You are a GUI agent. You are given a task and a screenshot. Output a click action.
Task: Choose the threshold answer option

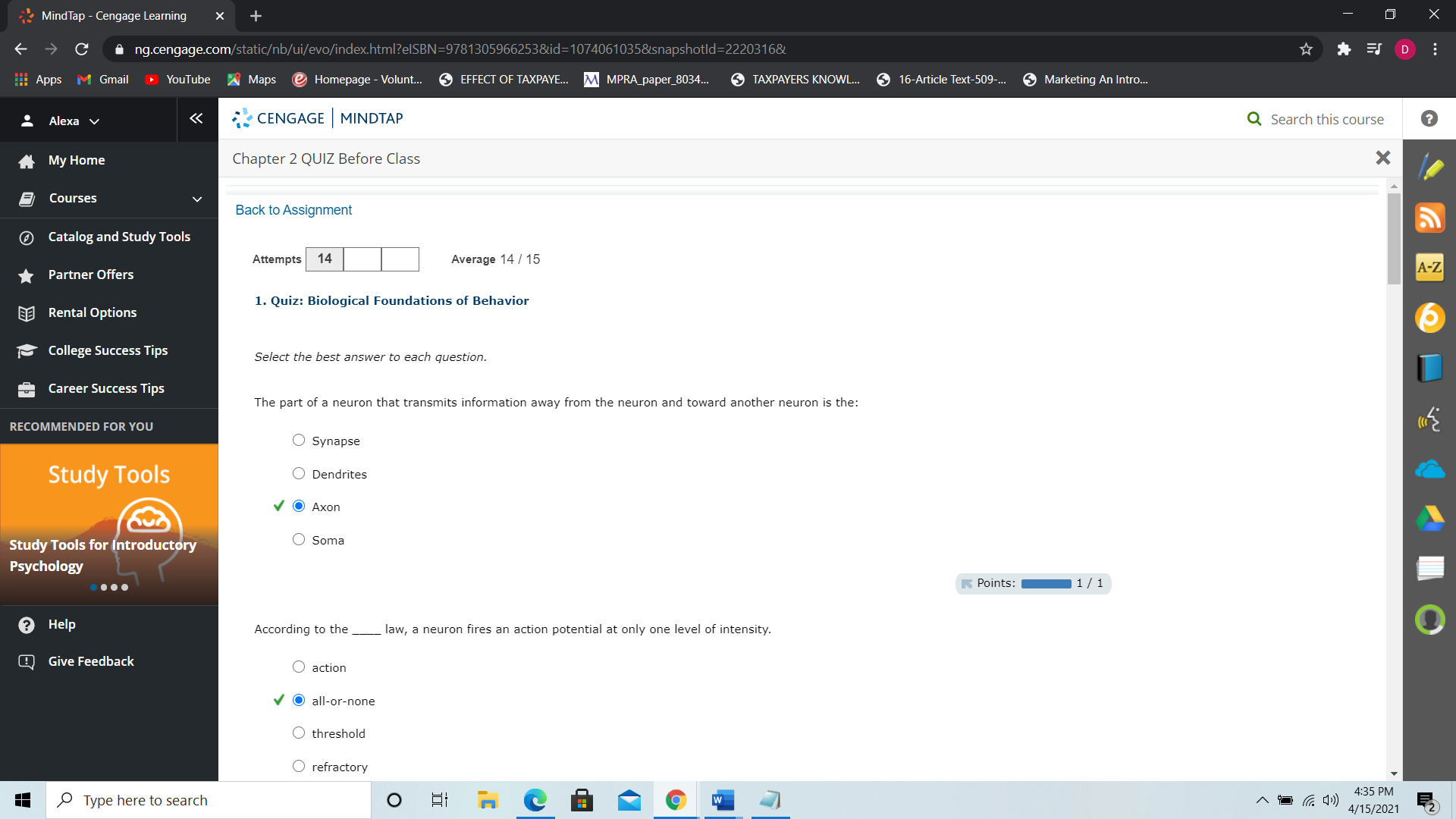(x=299, y=733)
